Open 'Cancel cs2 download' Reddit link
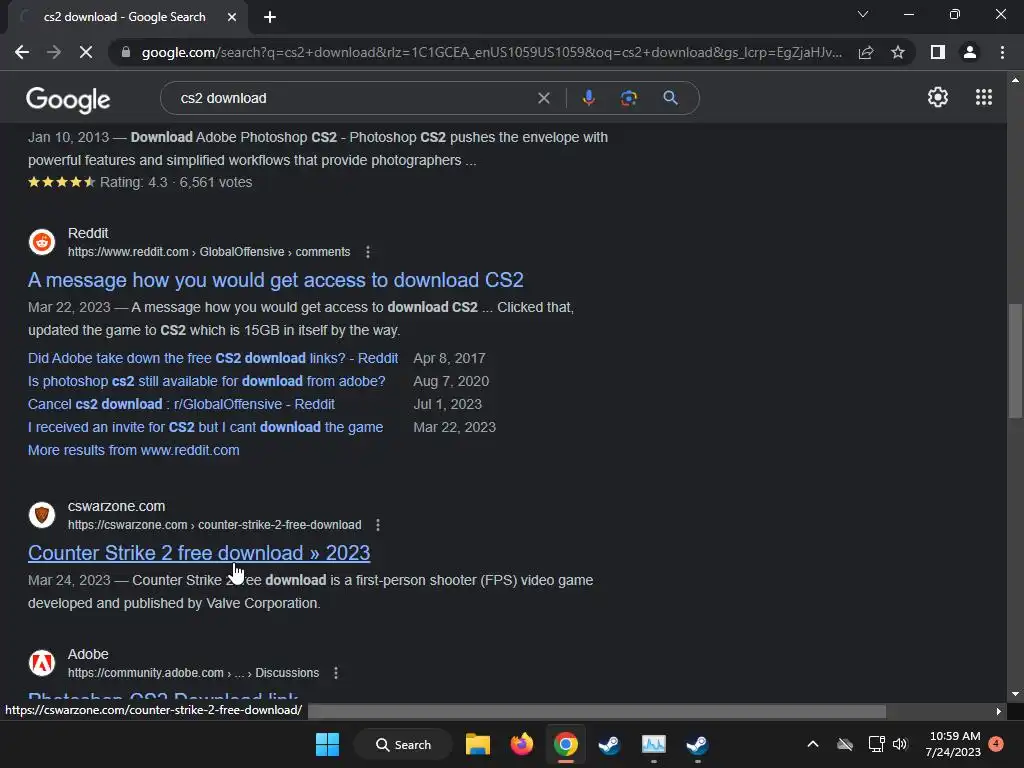The width and height of the screenshot is (1024, 768). pos(181,404)
